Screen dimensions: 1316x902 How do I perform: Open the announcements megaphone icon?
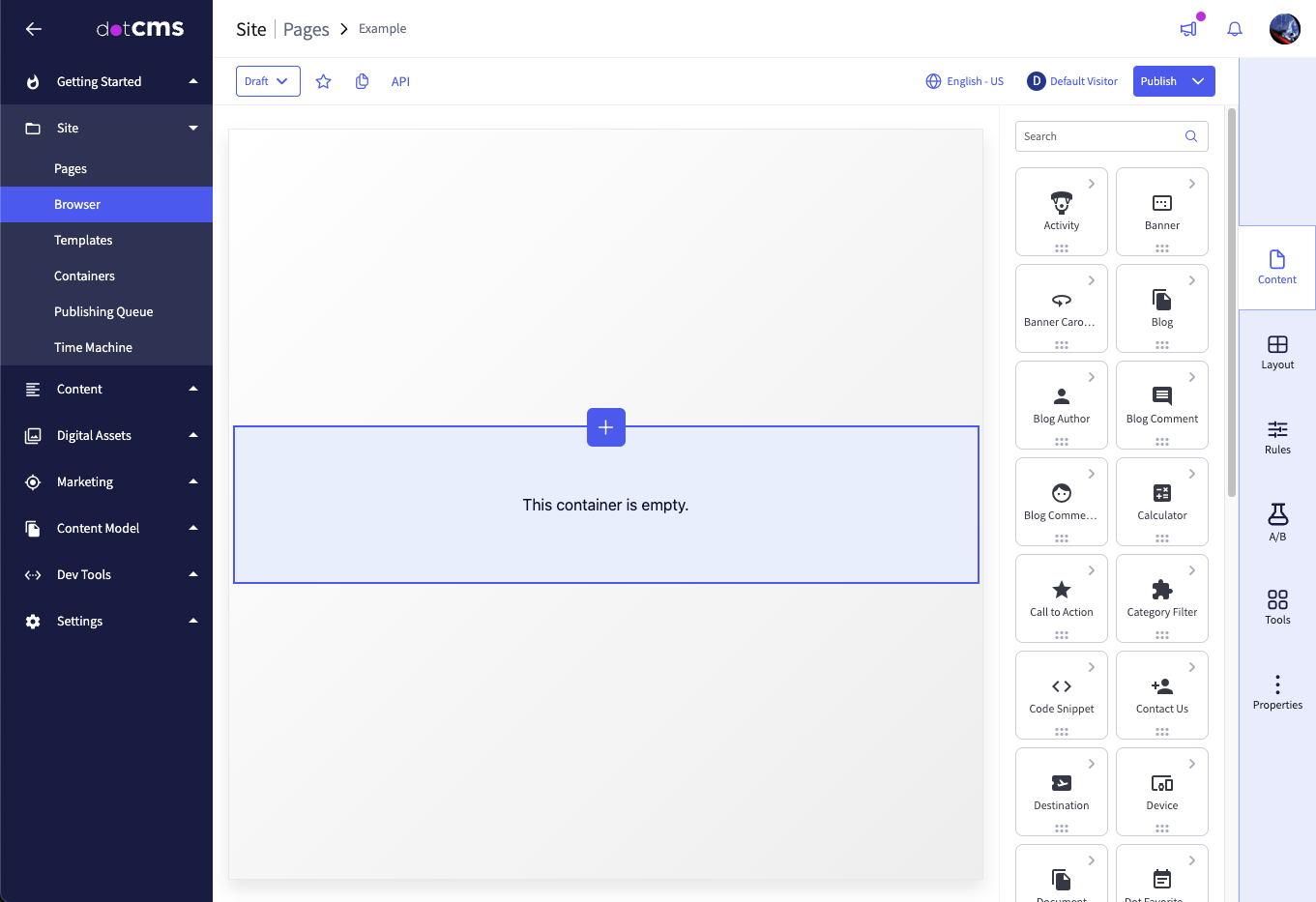(x=1188, y=29)
